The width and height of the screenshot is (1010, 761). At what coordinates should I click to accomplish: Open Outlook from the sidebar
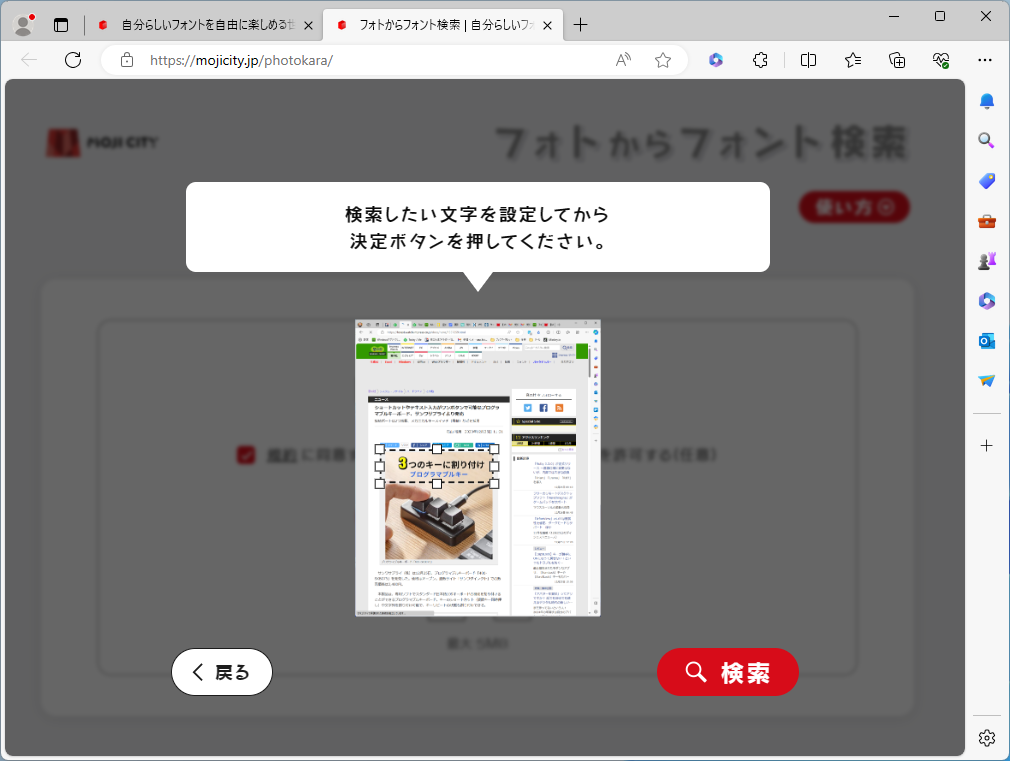(x=986, y=340)
